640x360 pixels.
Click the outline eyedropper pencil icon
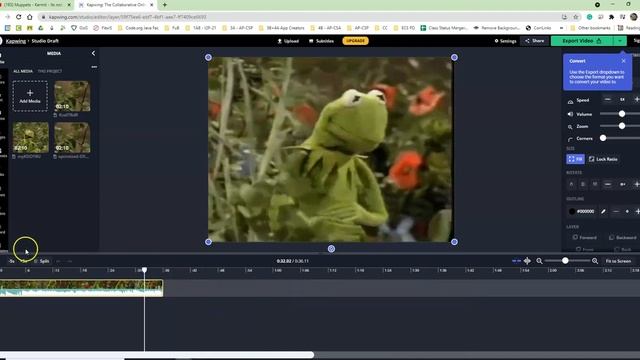point(603,211)
